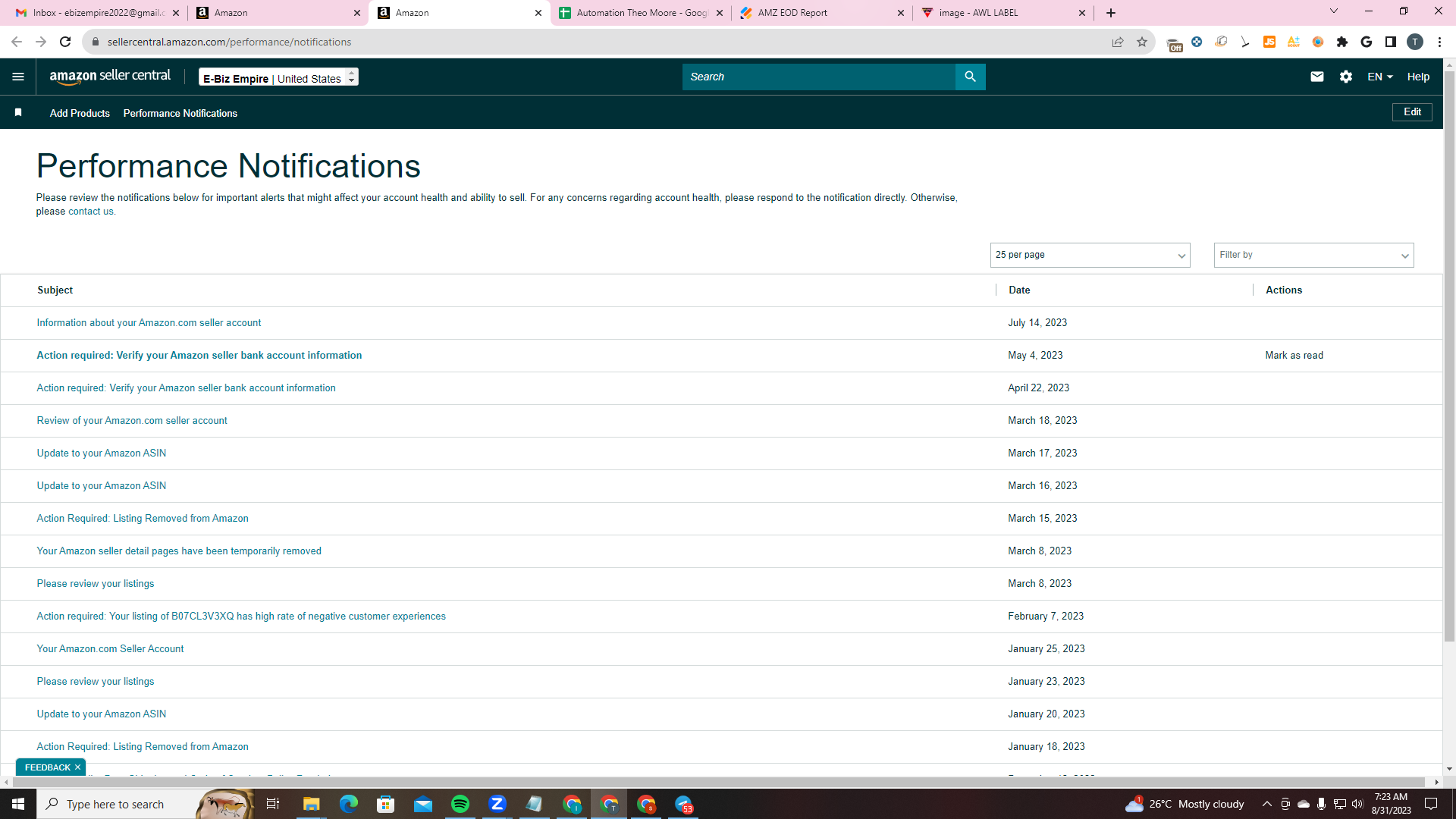
Task: Open Review of your Amazon.com seller account
Action: click(x=132, y=420)
